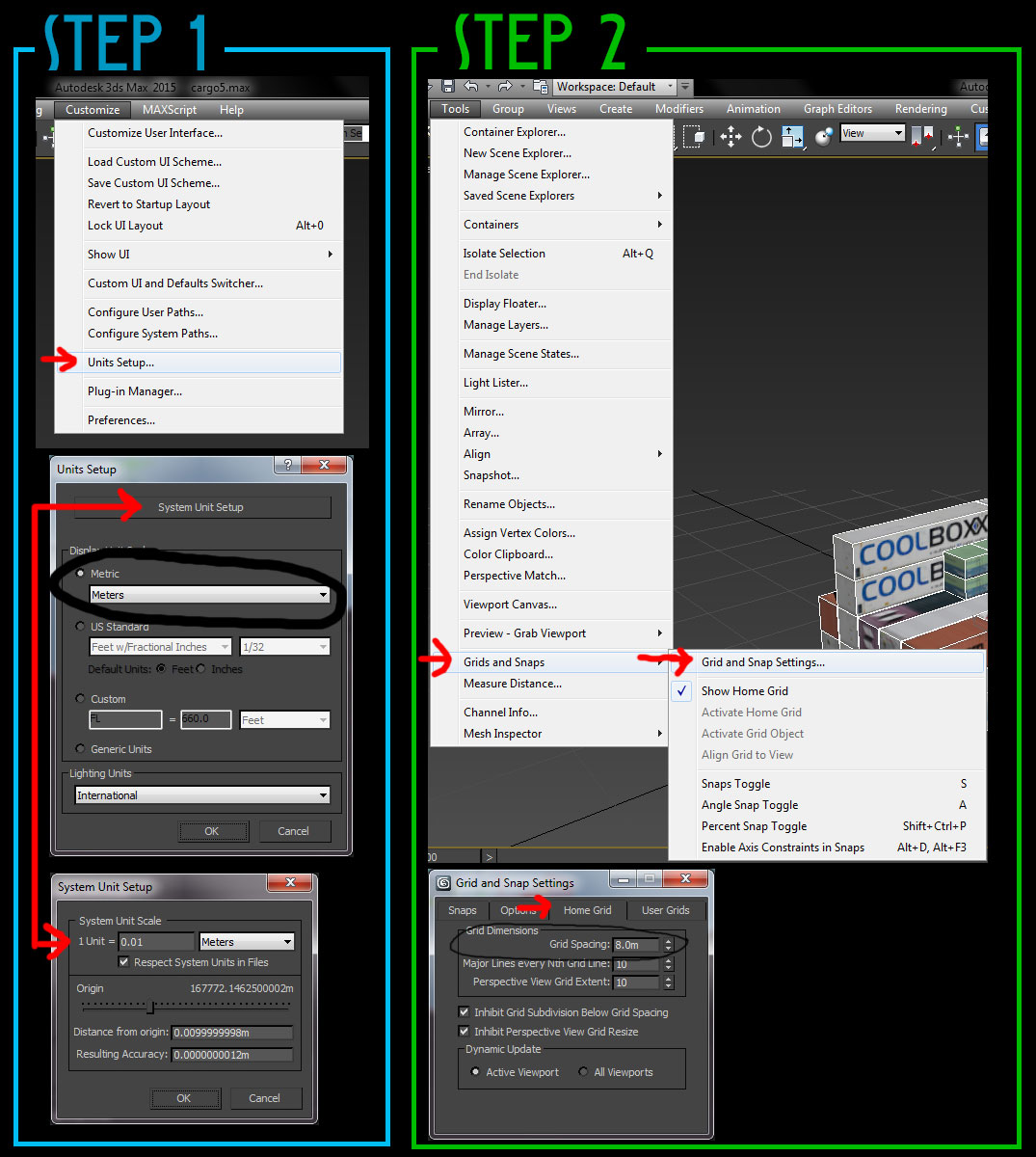
Task: Open the System Unit Scale Meters dropdown
Action: tap(247, 942)
